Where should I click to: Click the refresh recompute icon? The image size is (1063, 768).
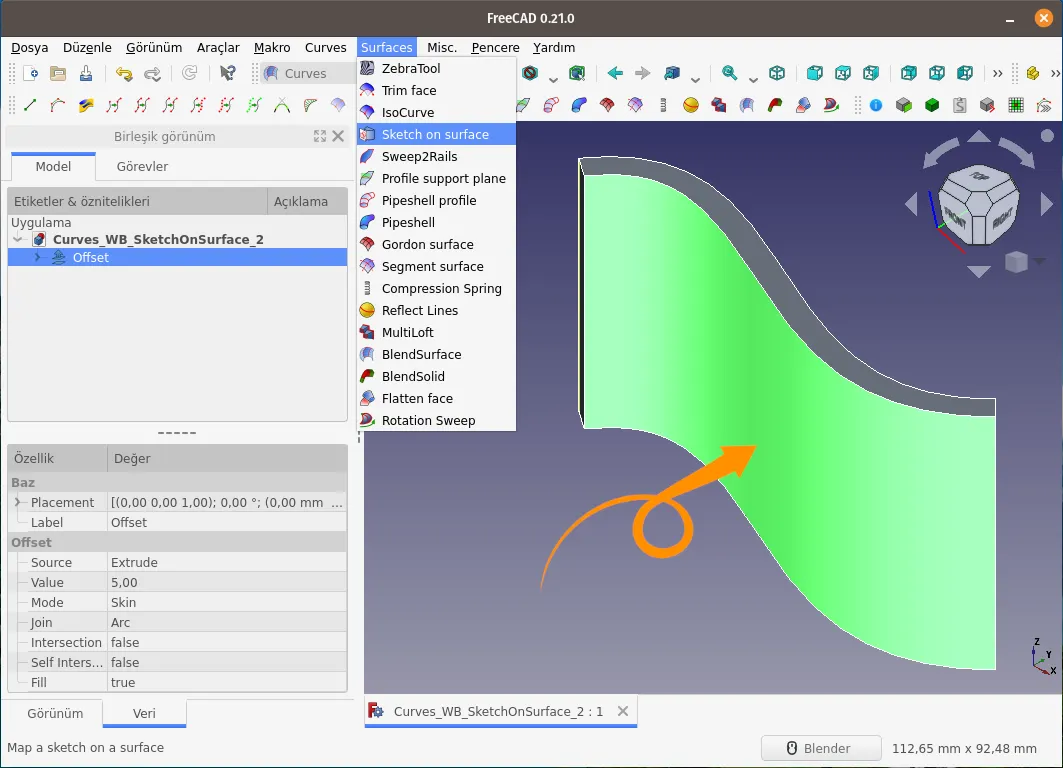coord(190,73)
